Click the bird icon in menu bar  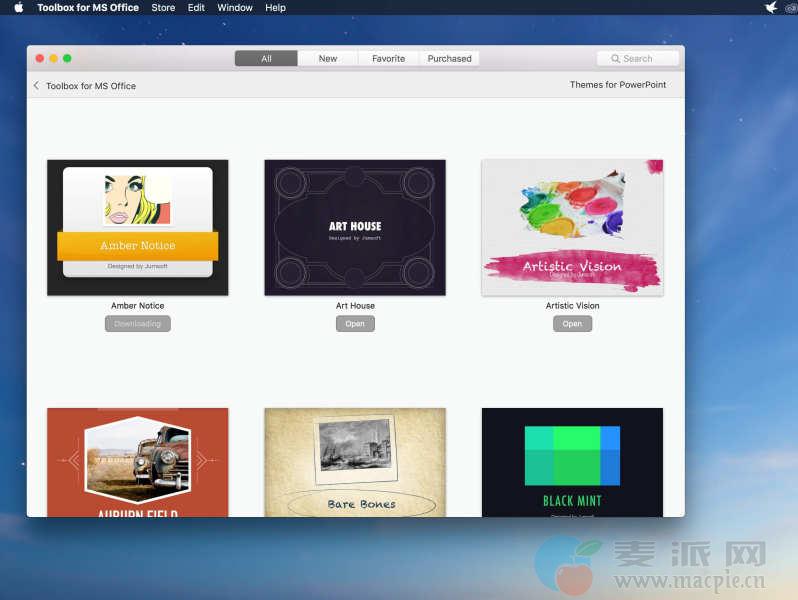tap(771, 7)
